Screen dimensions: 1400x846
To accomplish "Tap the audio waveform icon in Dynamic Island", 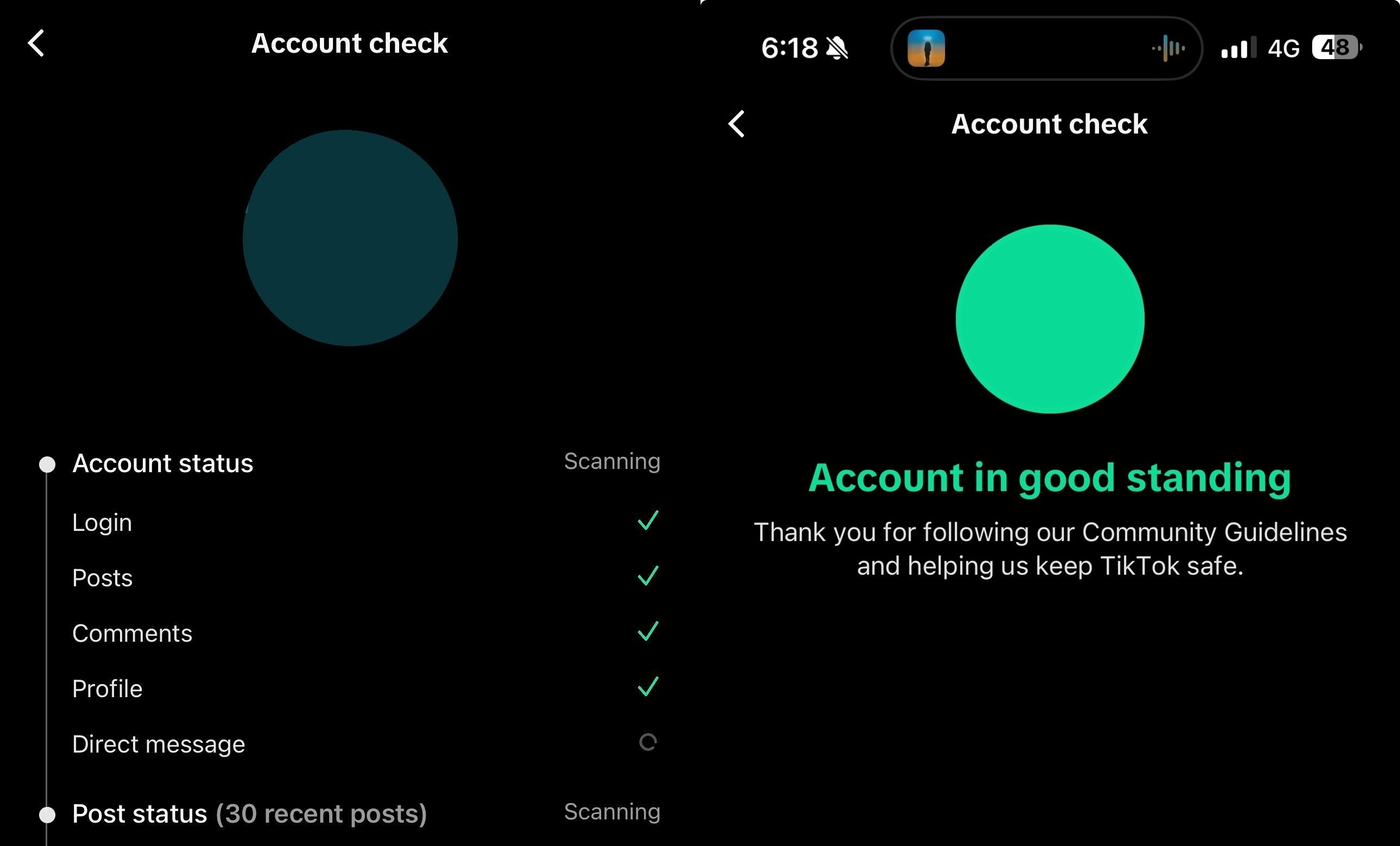I will pyautogui.click(x=1168, y=48).
